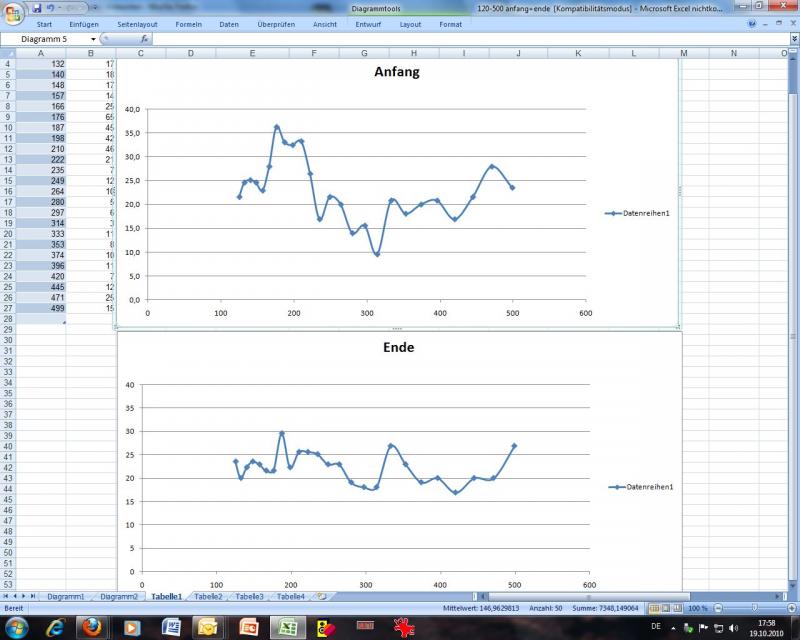Click the 100 % zoom level
Screen dimensions: 800x640
pos(698,608)
